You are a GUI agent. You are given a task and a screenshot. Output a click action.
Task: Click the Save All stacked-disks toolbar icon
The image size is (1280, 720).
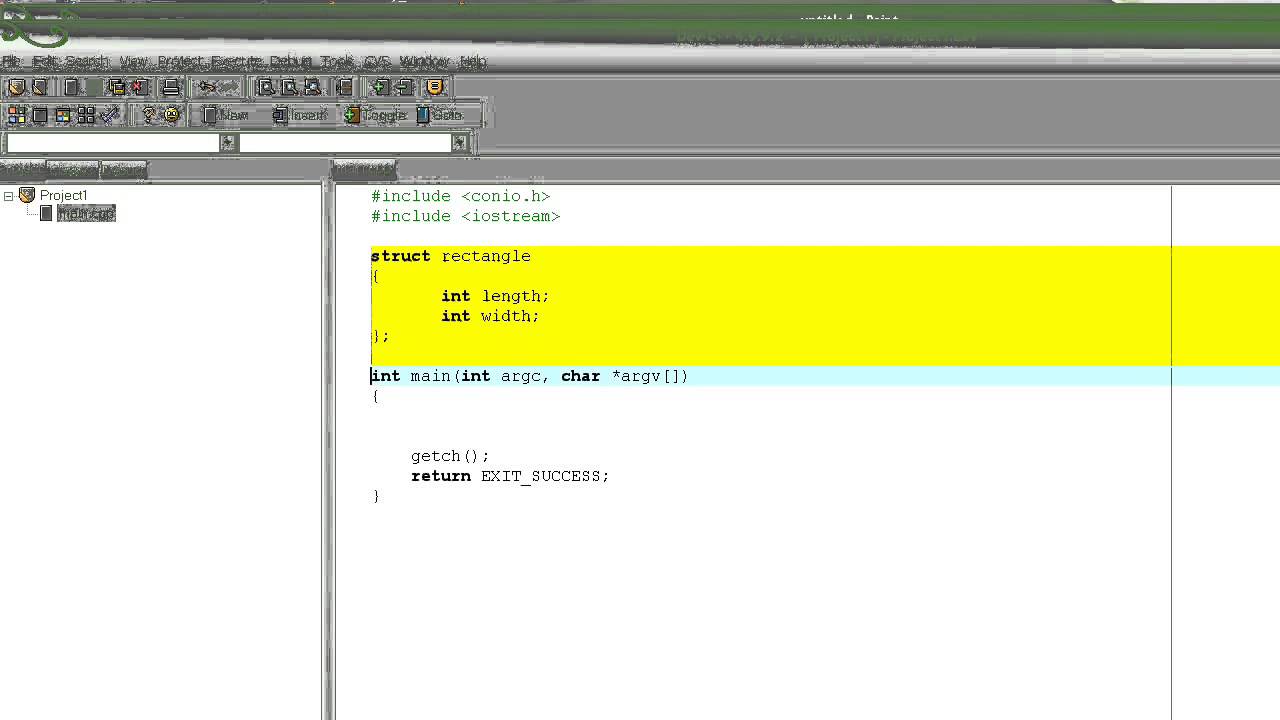[116, 87]
